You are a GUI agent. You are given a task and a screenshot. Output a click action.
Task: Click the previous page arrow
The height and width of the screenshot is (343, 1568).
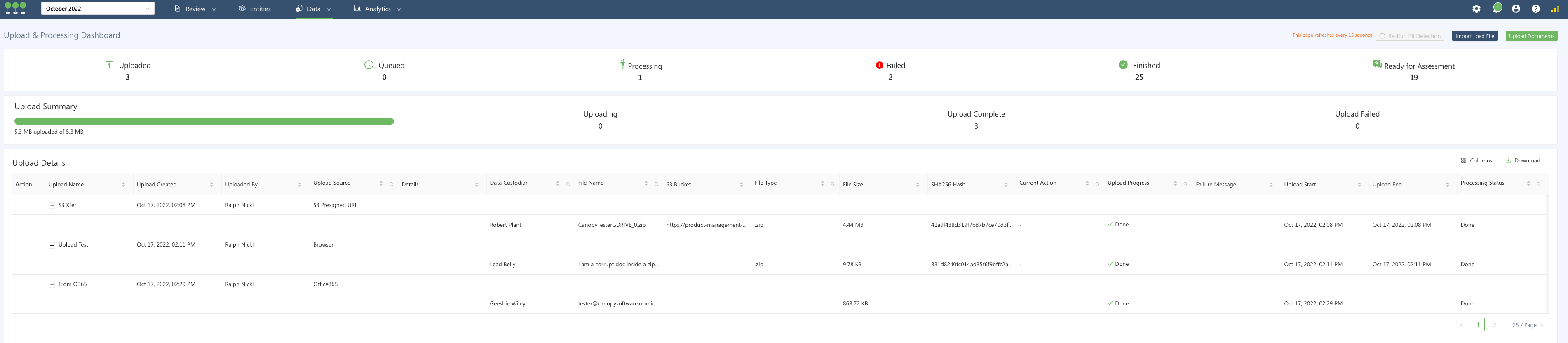click(1462, 325)
